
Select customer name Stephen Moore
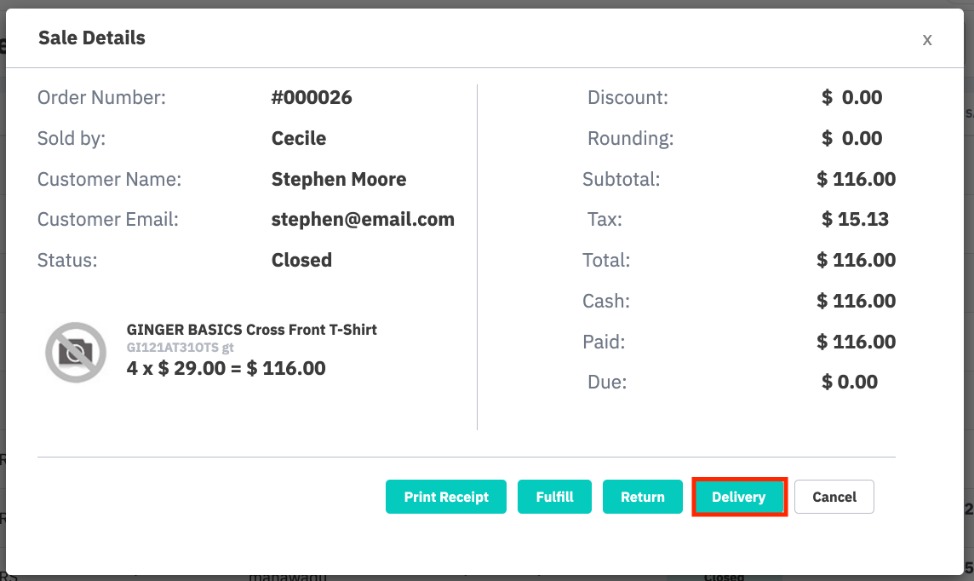[x=339, y=180]
